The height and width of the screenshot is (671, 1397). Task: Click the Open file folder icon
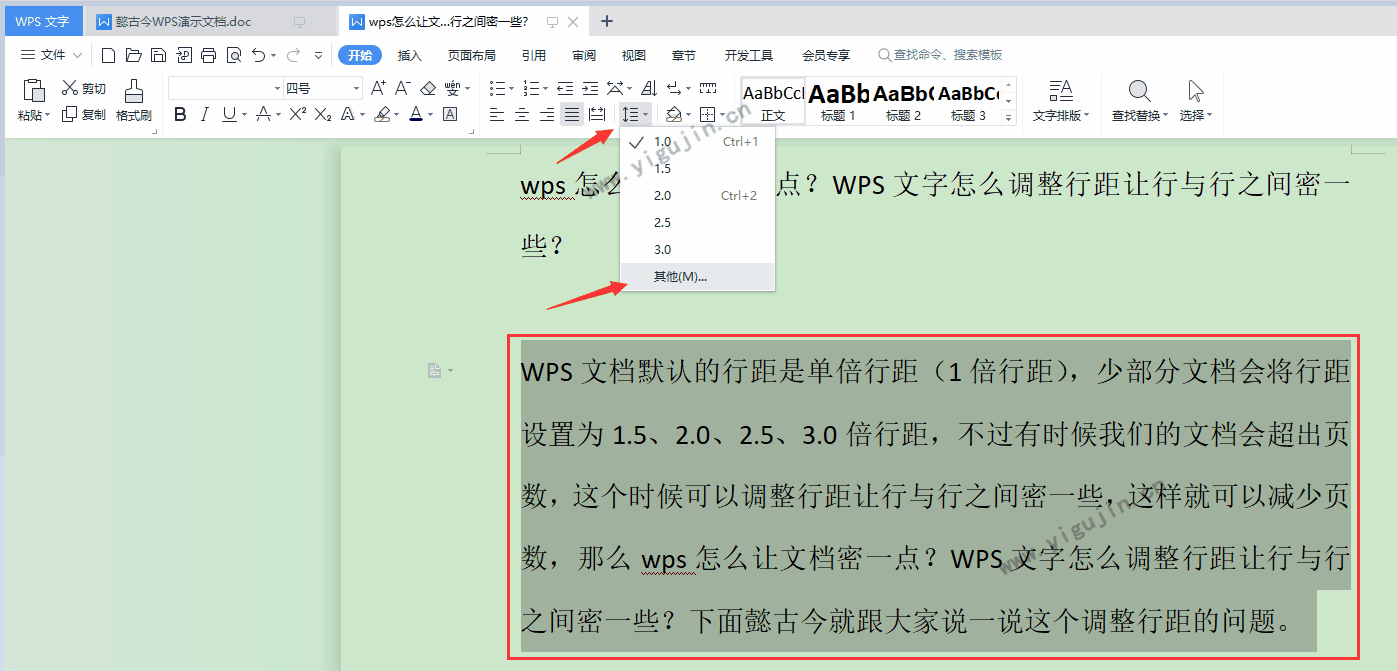tap(134, 55)
